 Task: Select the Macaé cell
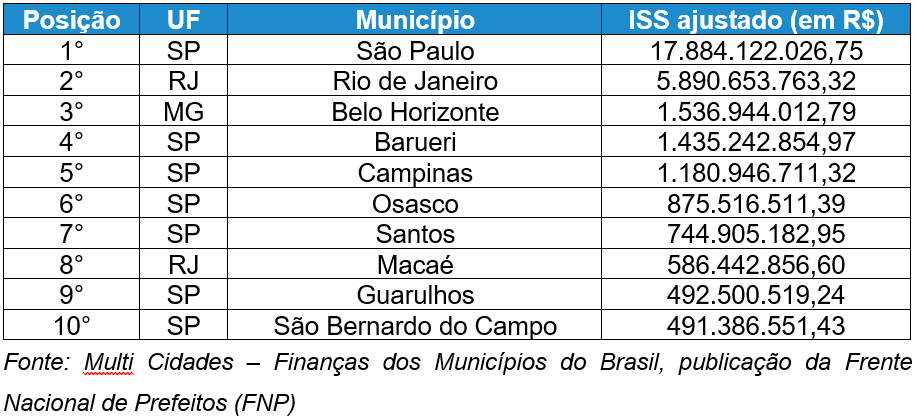coord(415,265)
